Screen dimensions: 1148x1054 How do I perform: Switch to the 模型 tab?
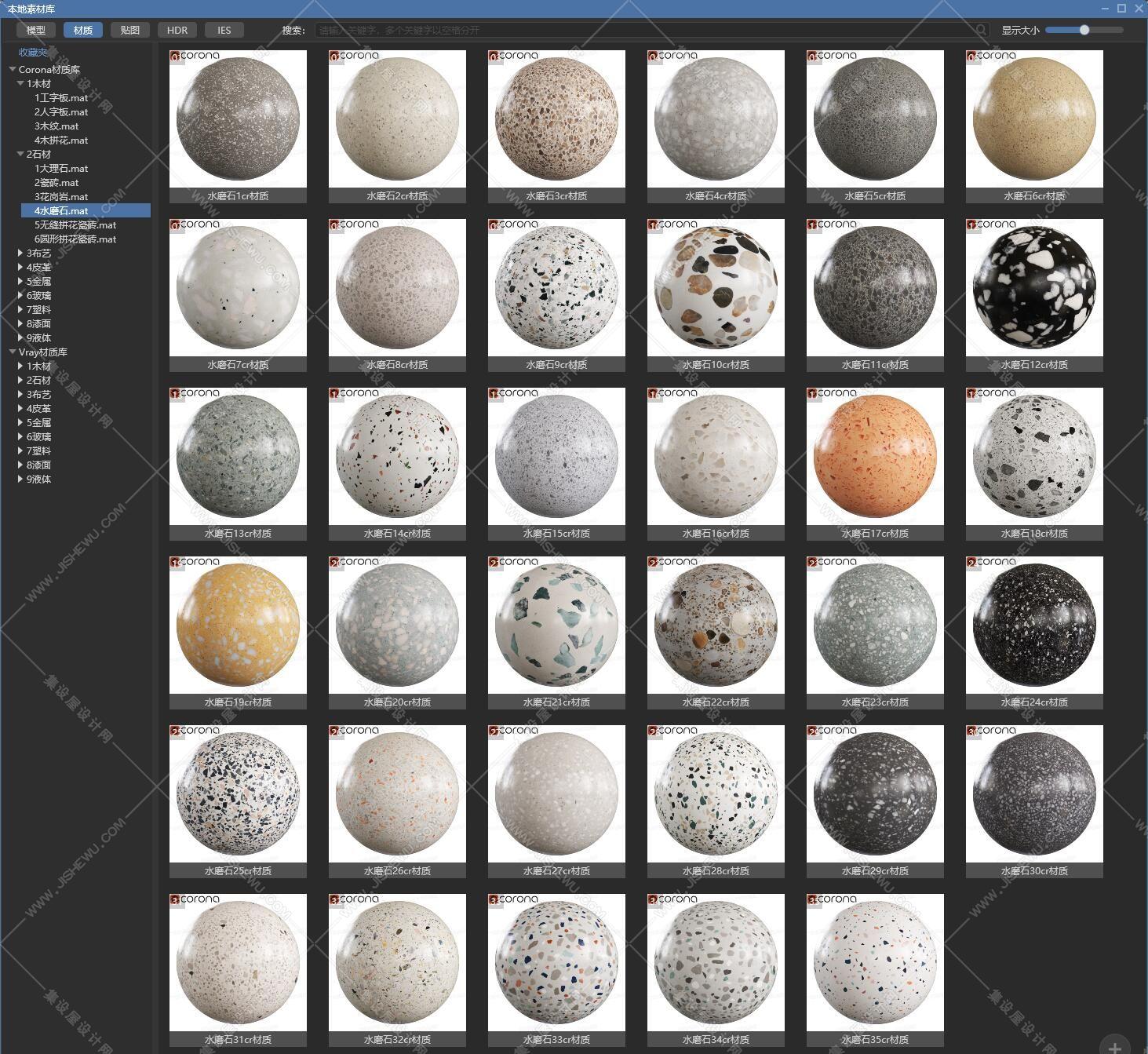[36, 30]
